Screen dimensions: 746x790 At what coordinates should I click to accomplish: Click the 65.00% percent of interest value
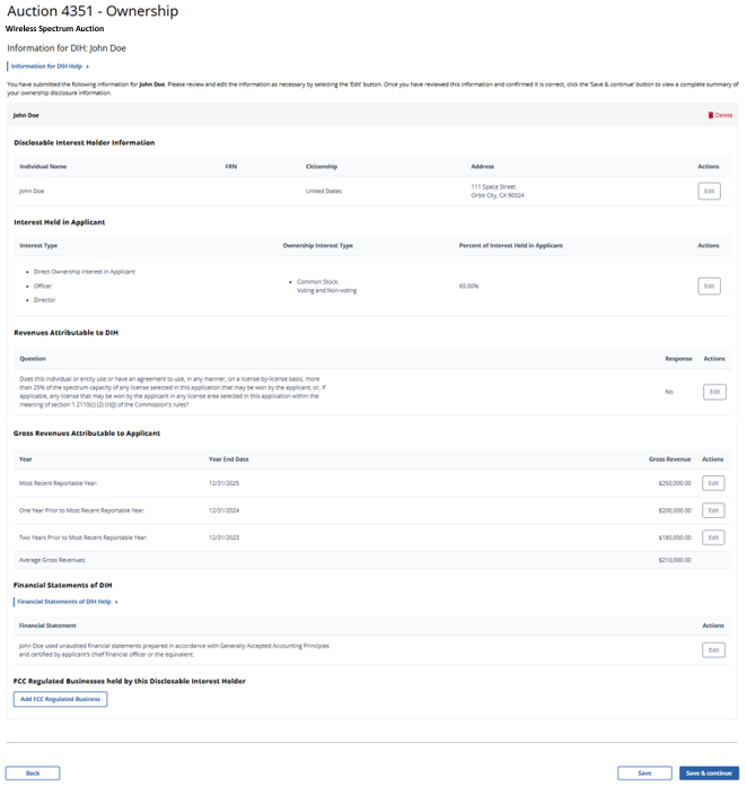[x=468, y=286]
